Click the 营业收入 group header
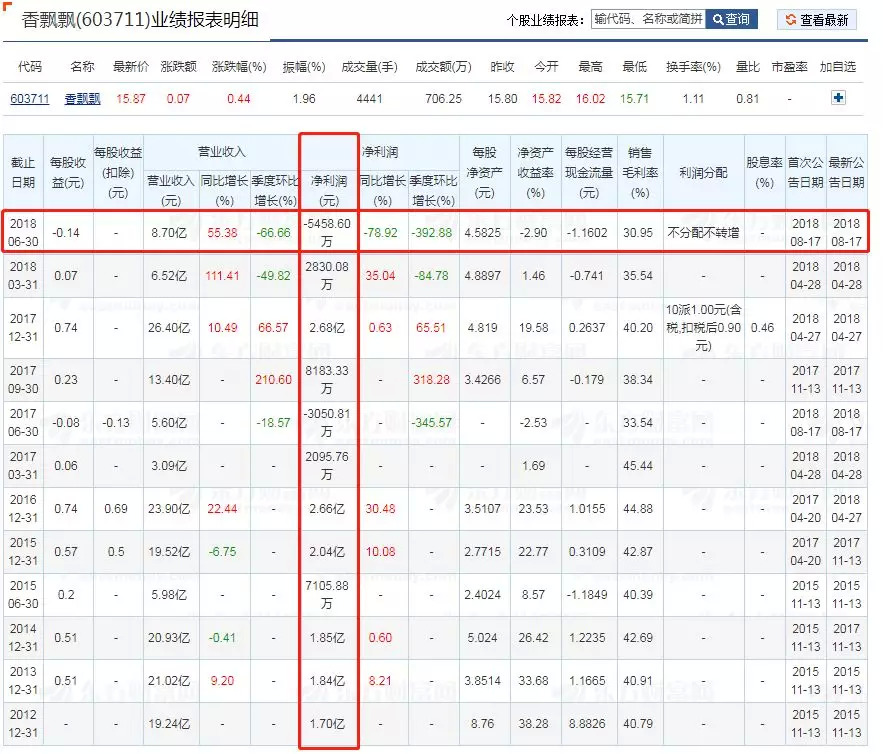This screenshot has width=883, height=754. 221,152
